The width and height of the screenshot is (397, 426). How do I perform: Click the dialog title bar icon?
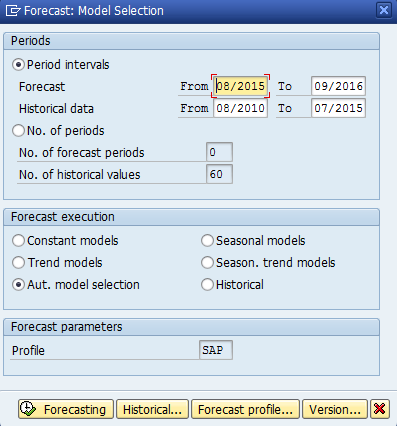pyautogui.click(x=13, y=11)
